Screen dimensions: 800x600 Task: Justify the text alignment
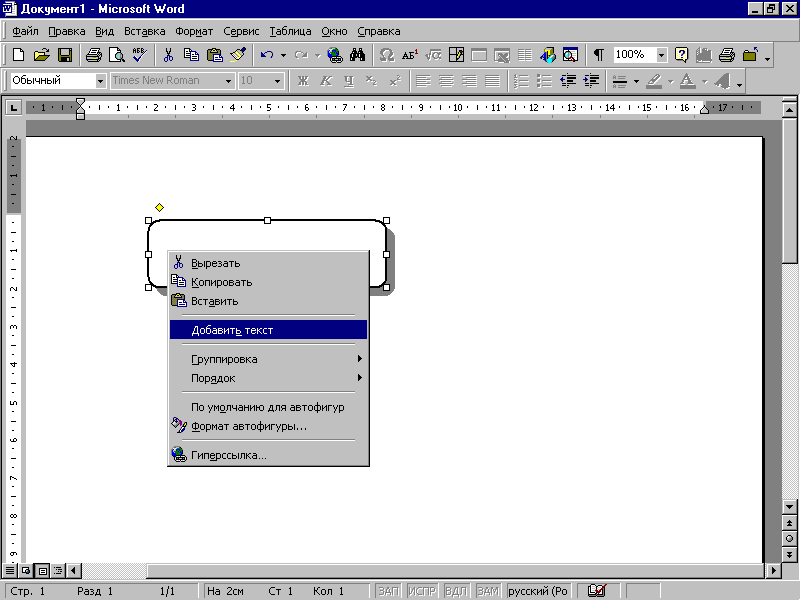click(x=492, y=81)
